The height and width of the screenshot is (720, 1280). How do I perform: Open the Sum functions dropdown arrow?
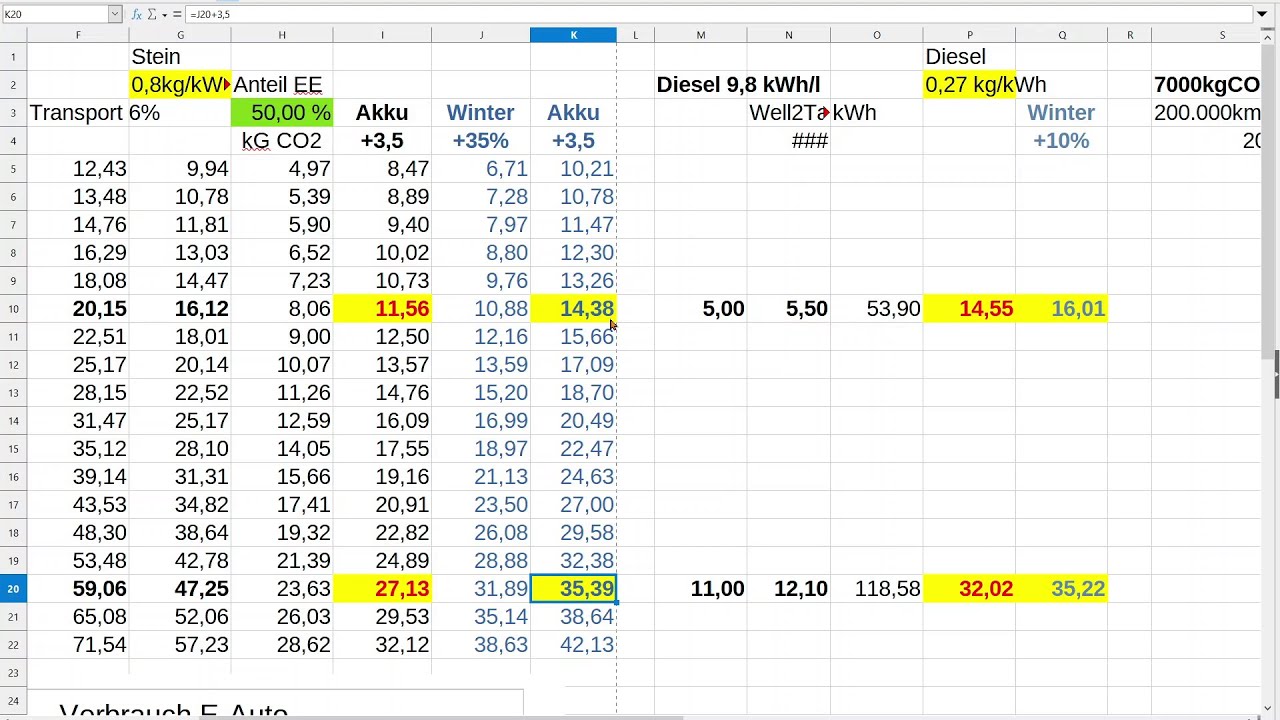tap(164, 14)
